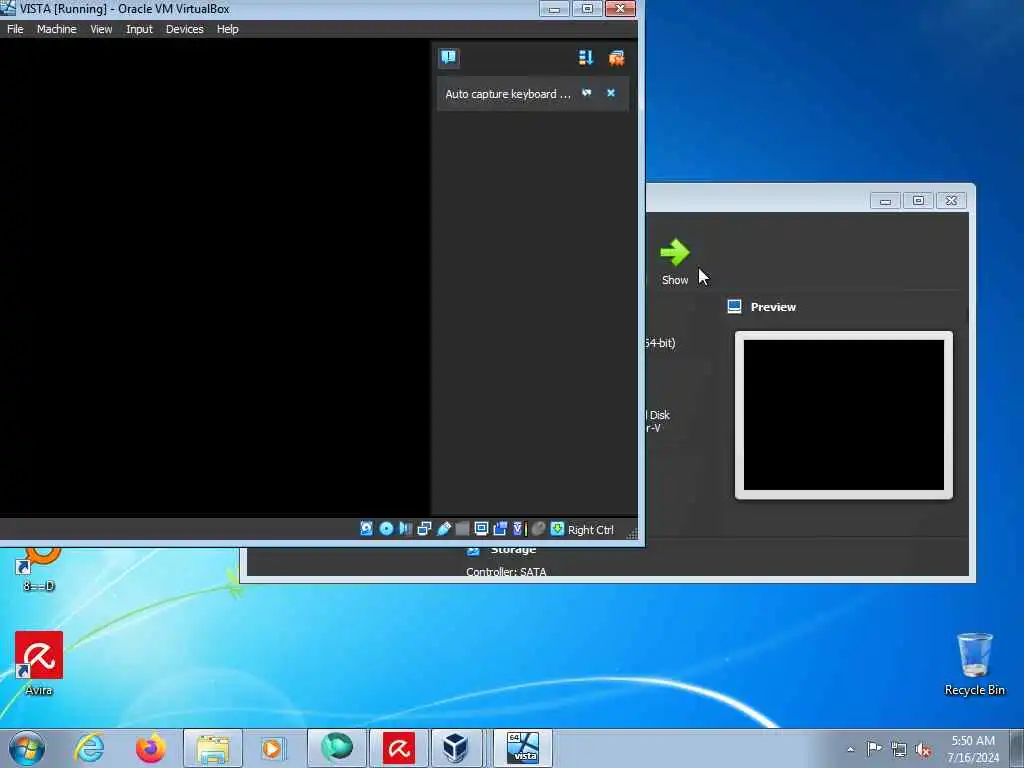
Task: Click the USB devices status icon
Action: point(443,528)
